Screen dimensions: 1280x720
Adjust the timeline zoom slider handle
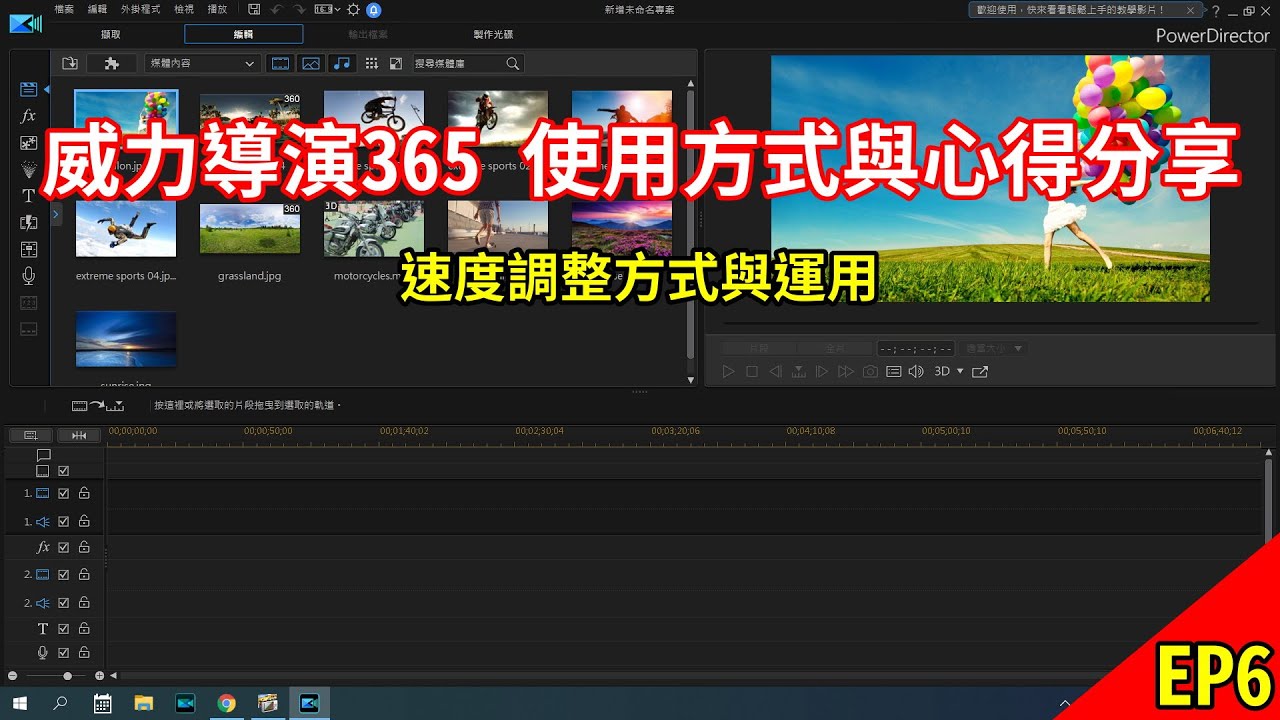point(67,676)
